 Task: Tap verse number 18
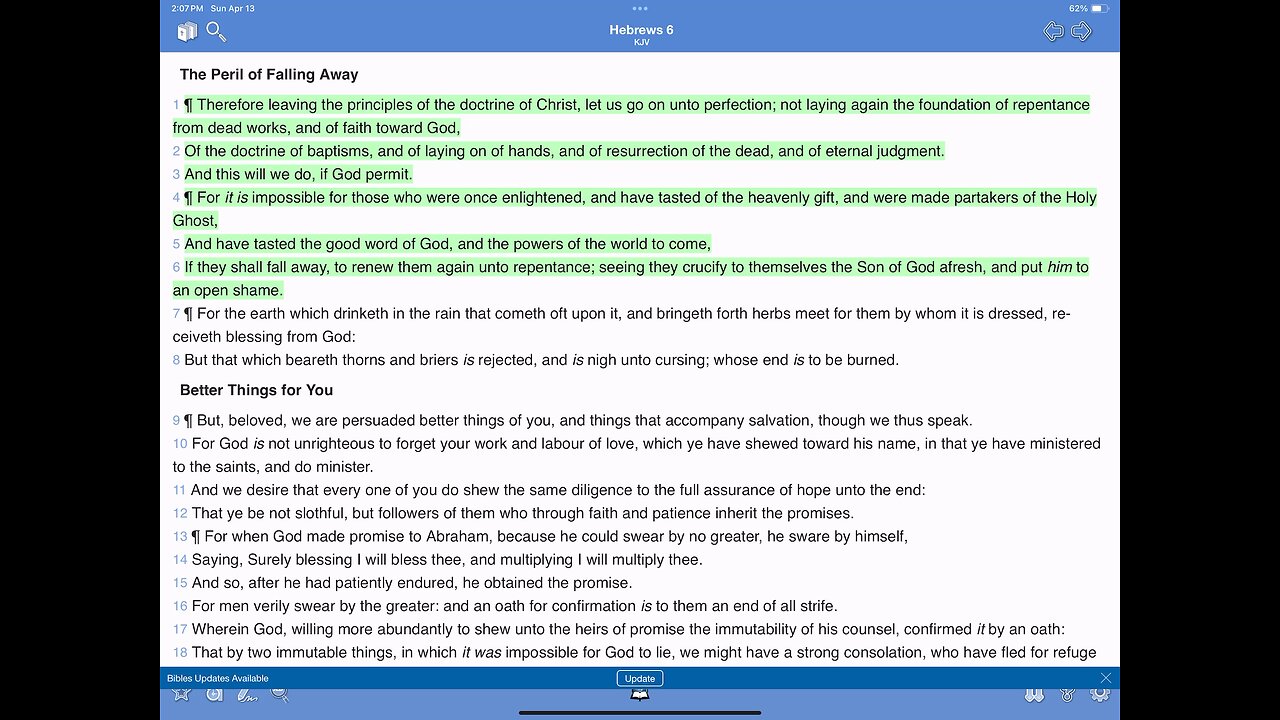pyautogui.click(x=180, y=653)
